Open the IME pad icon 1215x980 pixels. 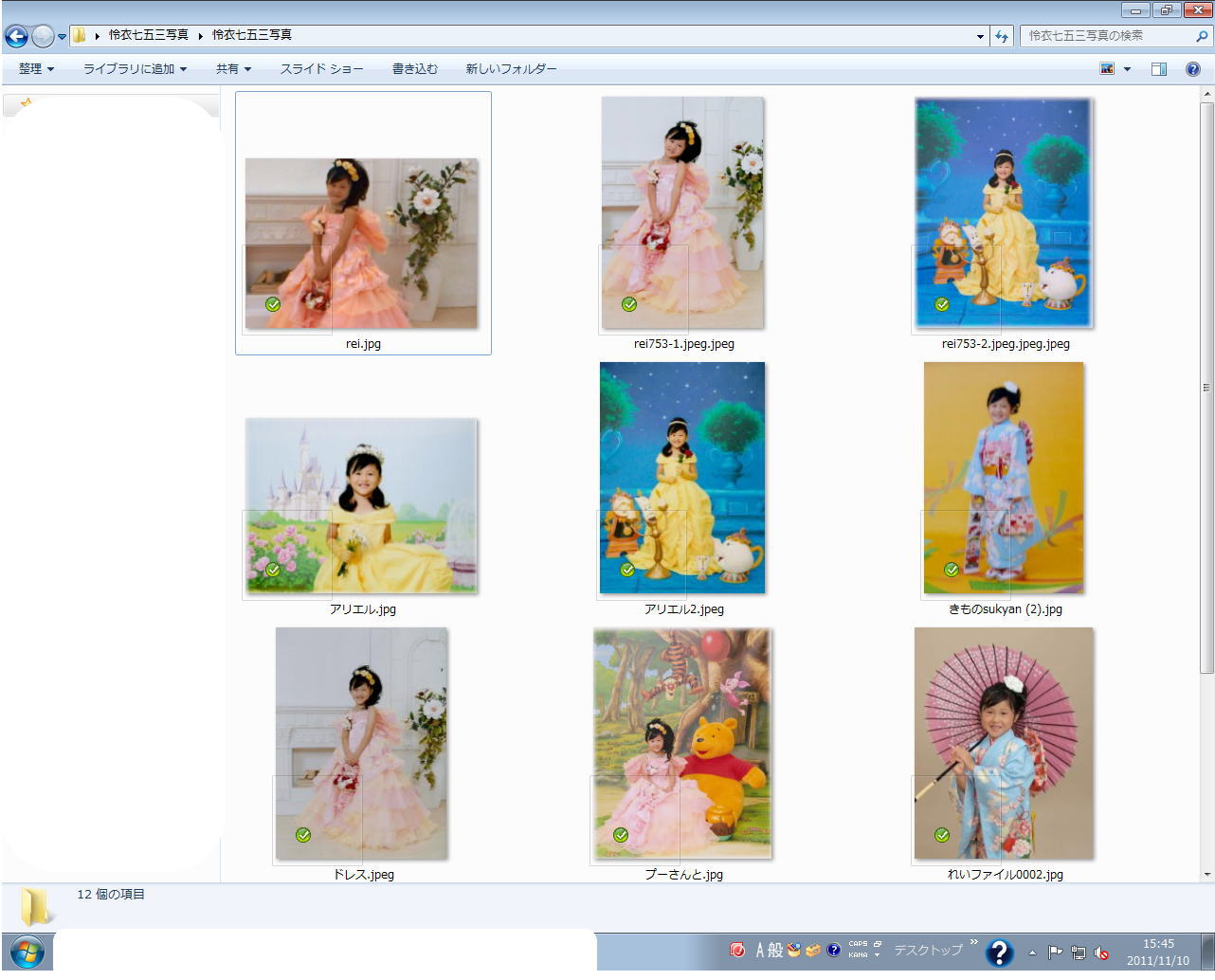pos(794,950)
